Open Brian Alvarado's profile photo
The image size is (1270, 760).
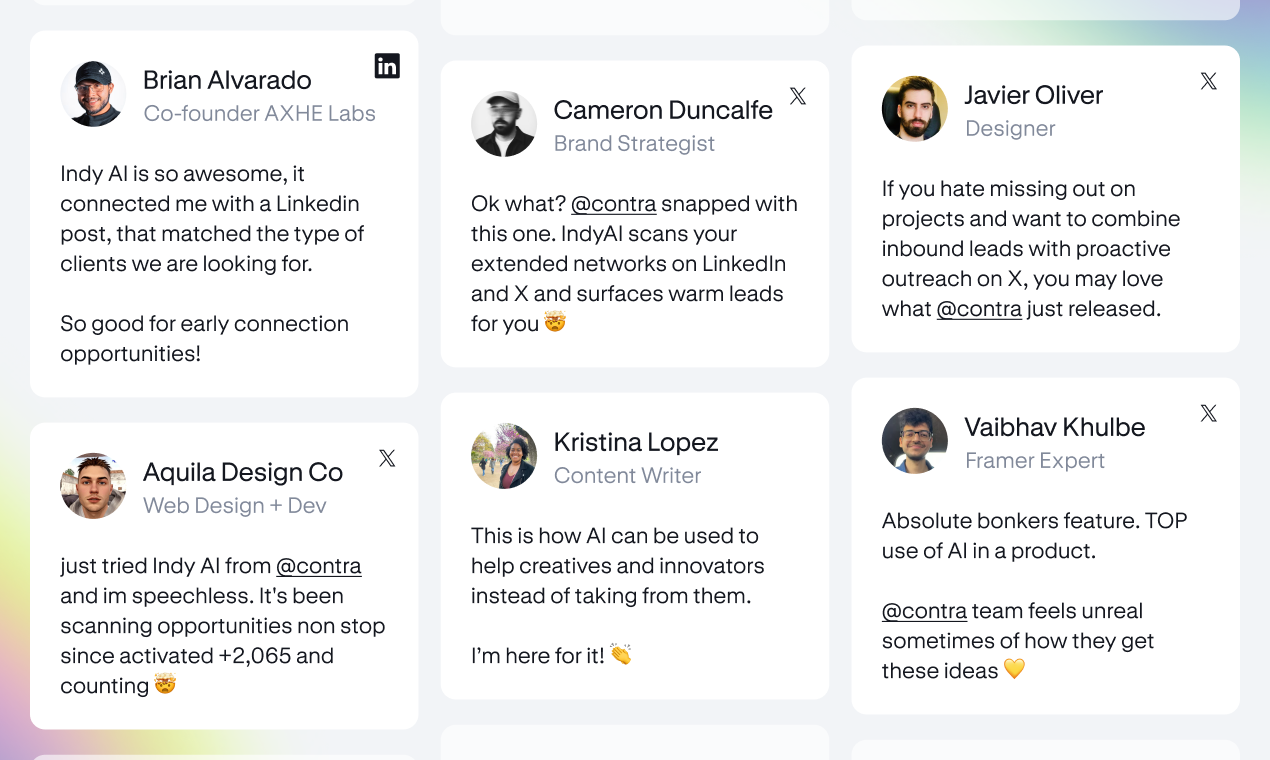pos(93,94)
